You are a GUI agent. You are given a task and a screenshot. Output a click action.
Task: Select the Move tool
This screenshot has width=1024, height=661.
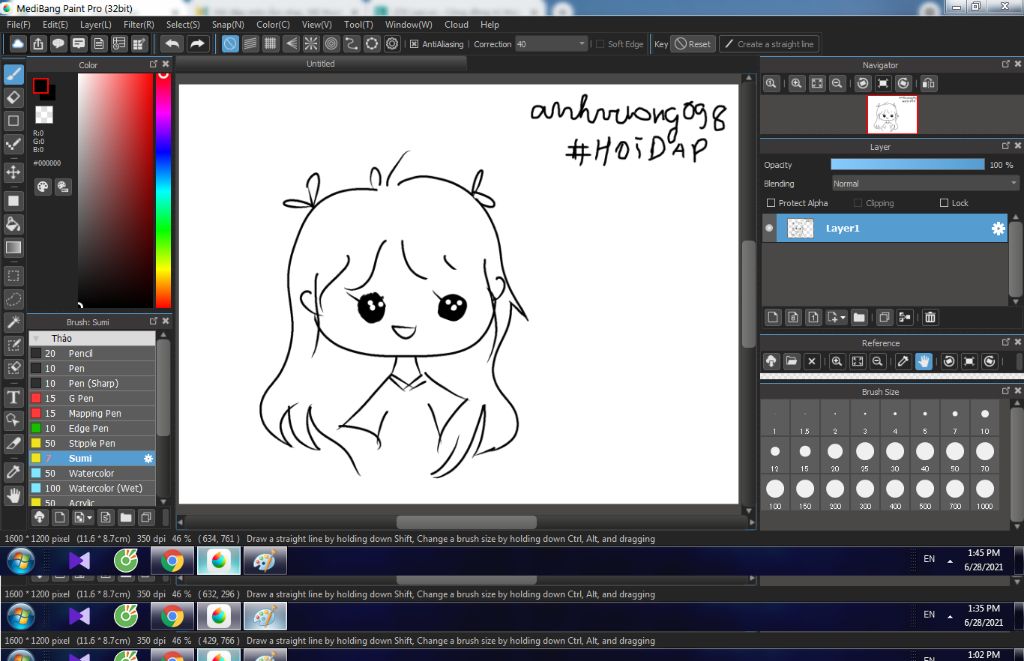(14, 172)
